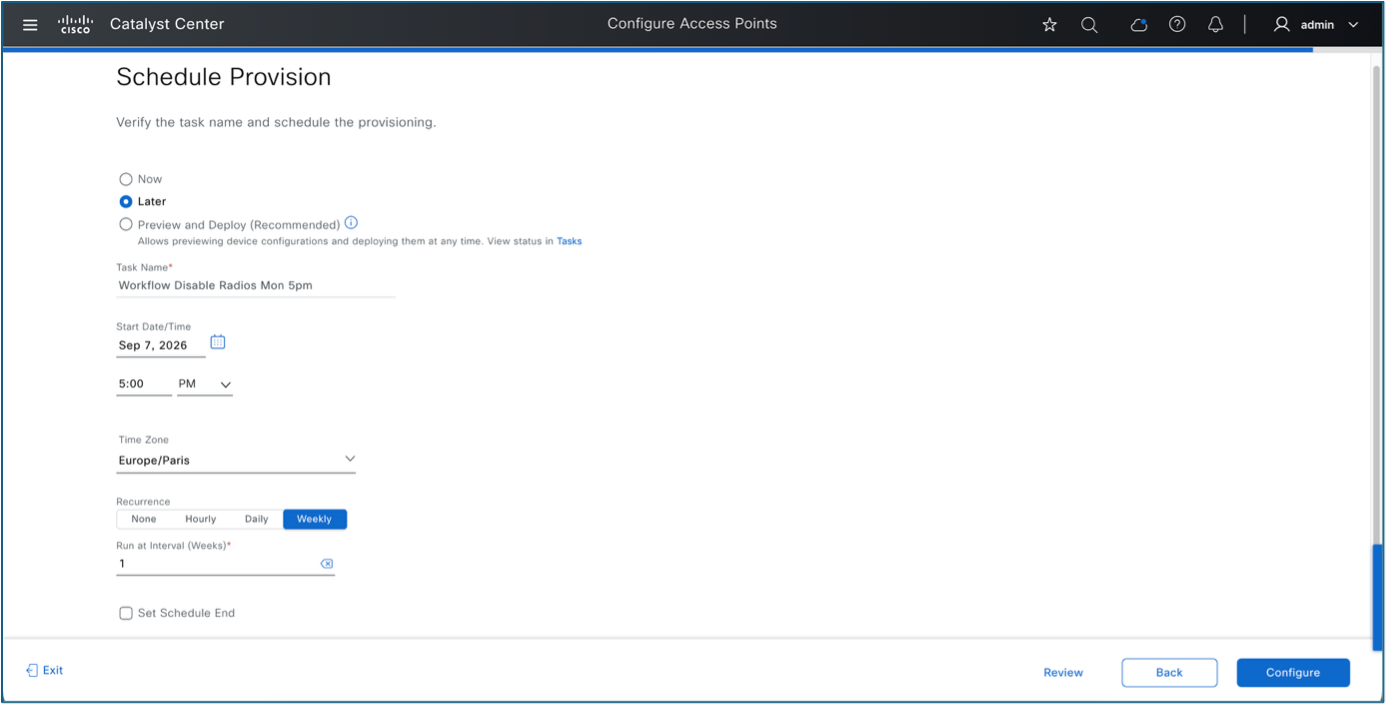Select the Now radio option
This screenshot has width=1390, height=708.
pos(126,179)
